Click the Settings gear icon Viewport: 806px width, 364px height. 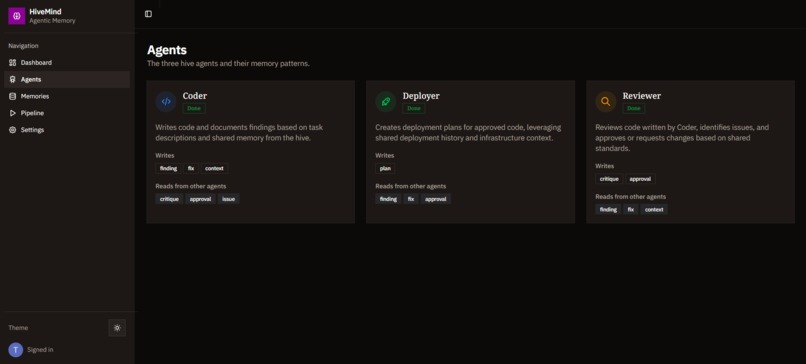tap(13, 130)
